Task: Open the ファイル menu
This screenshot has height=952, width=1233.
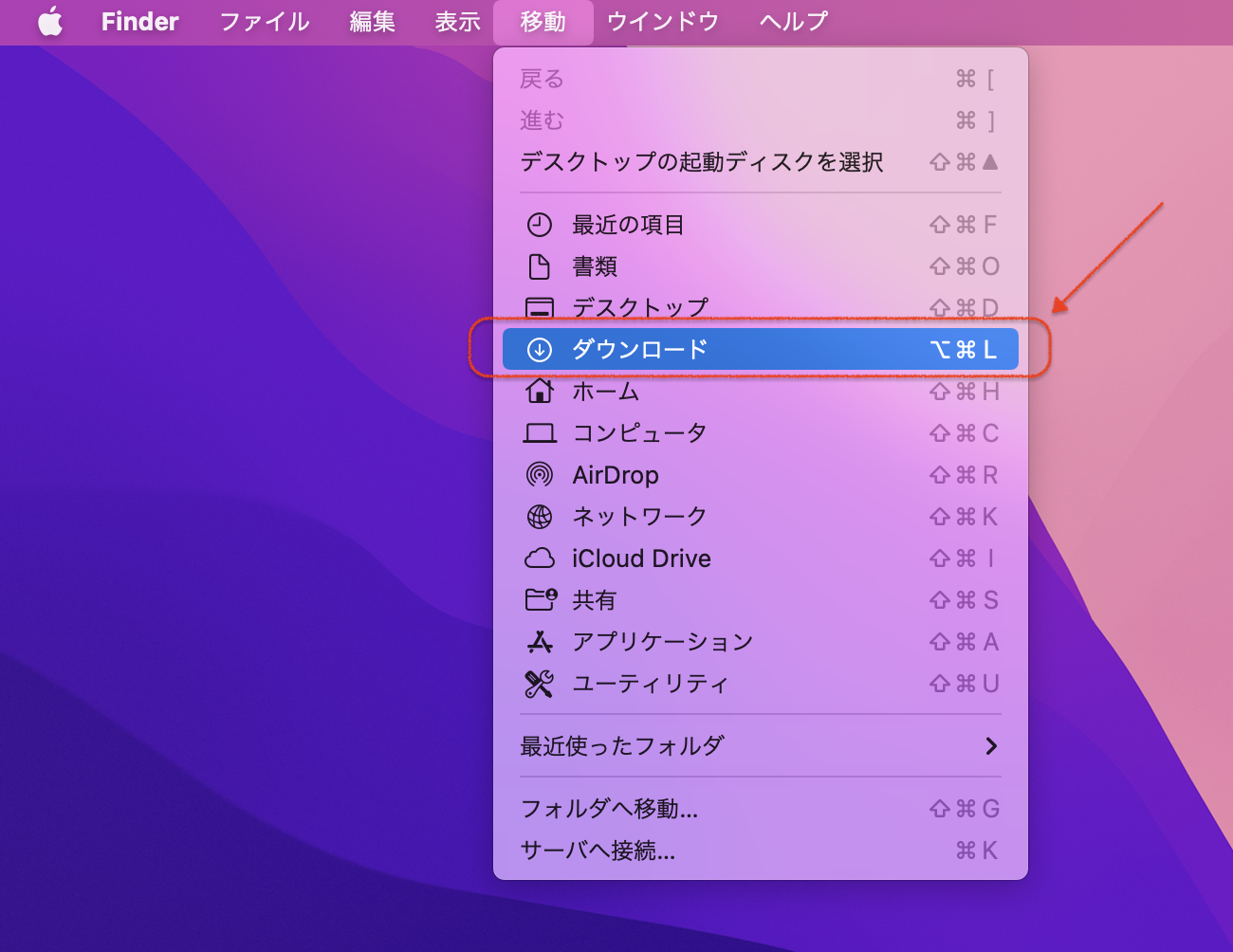Action: pos(265,21)
